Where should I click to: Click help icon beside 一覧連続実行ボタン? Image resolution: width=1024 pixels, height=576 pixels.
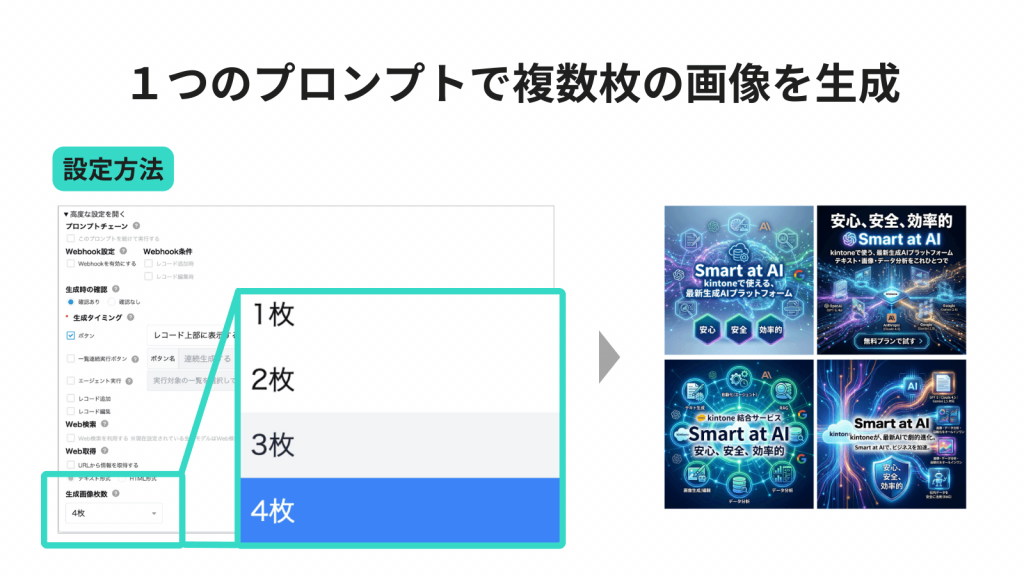tap(135, 359)
